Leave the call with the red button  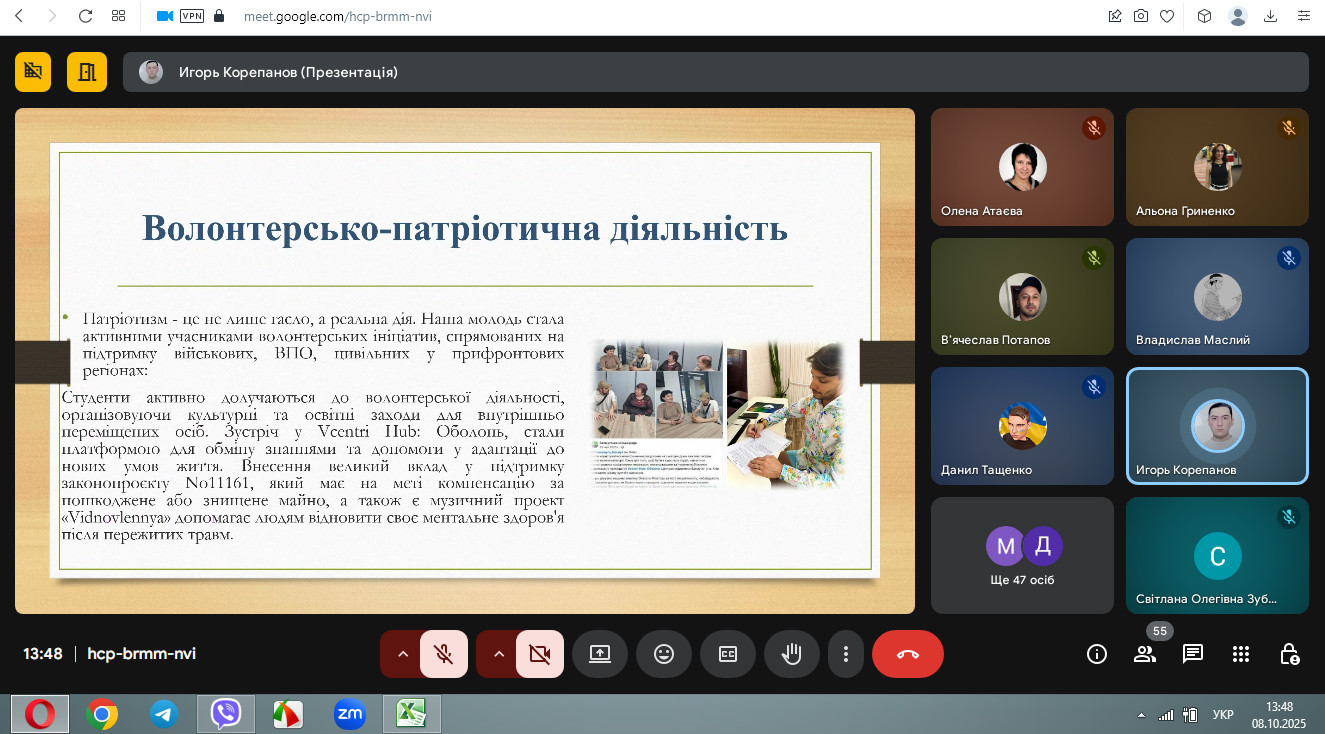coord(907,654)
